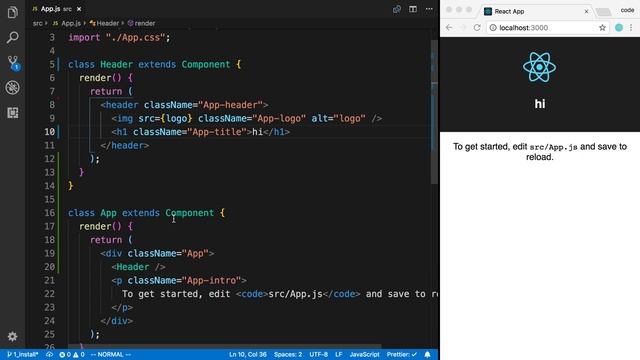The width and height of the screenshot is (640, 360).
Task: Open the Explorer files view
Action: point(13,12)
